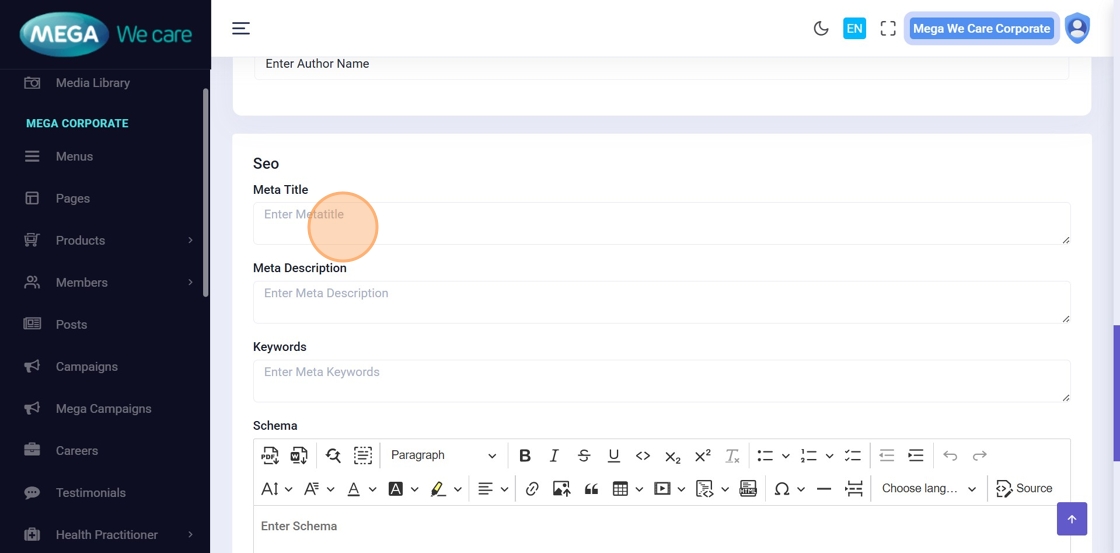Open the Paragraph heading dropdown
Viewport: 1120px width, 553px height.
(x=443, y=456)
